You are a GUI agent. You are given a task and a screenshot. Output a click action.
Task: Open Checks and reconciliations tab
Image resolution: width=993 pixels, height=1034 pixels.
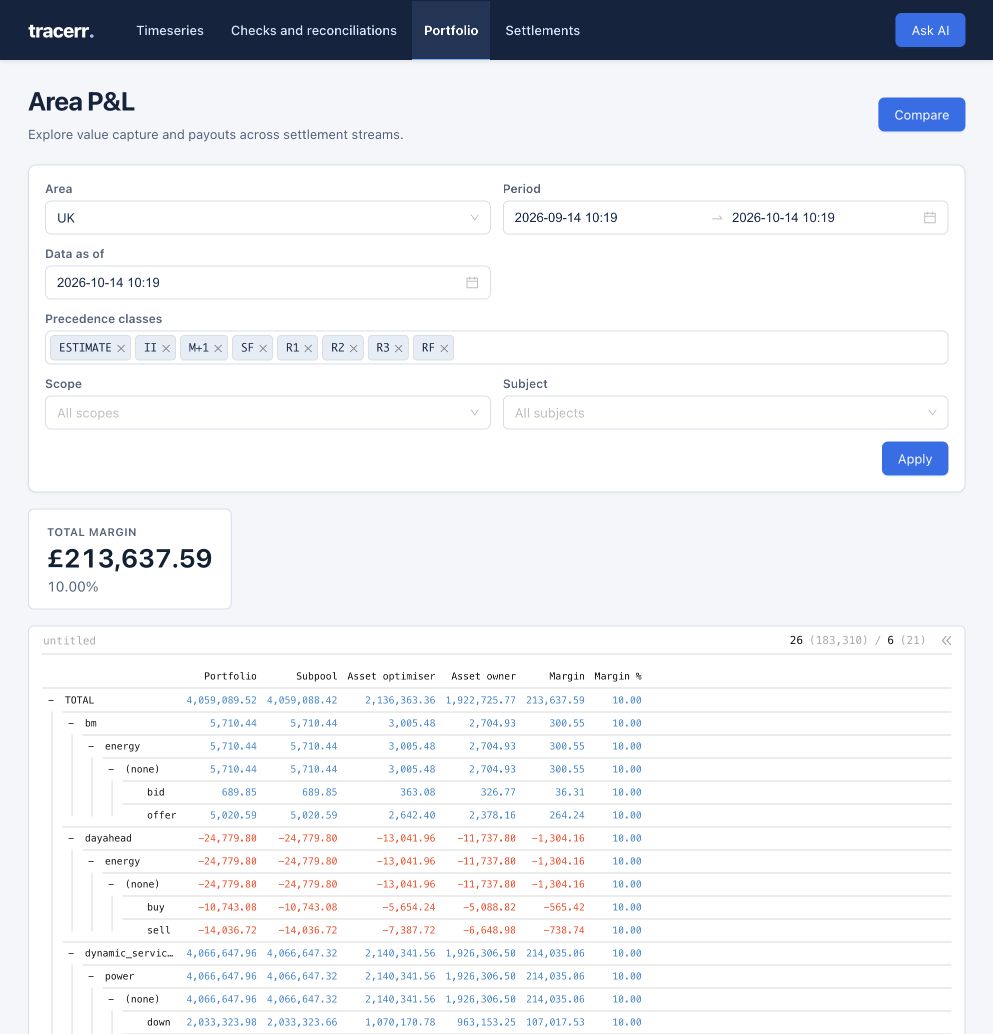tap(314, 30)
